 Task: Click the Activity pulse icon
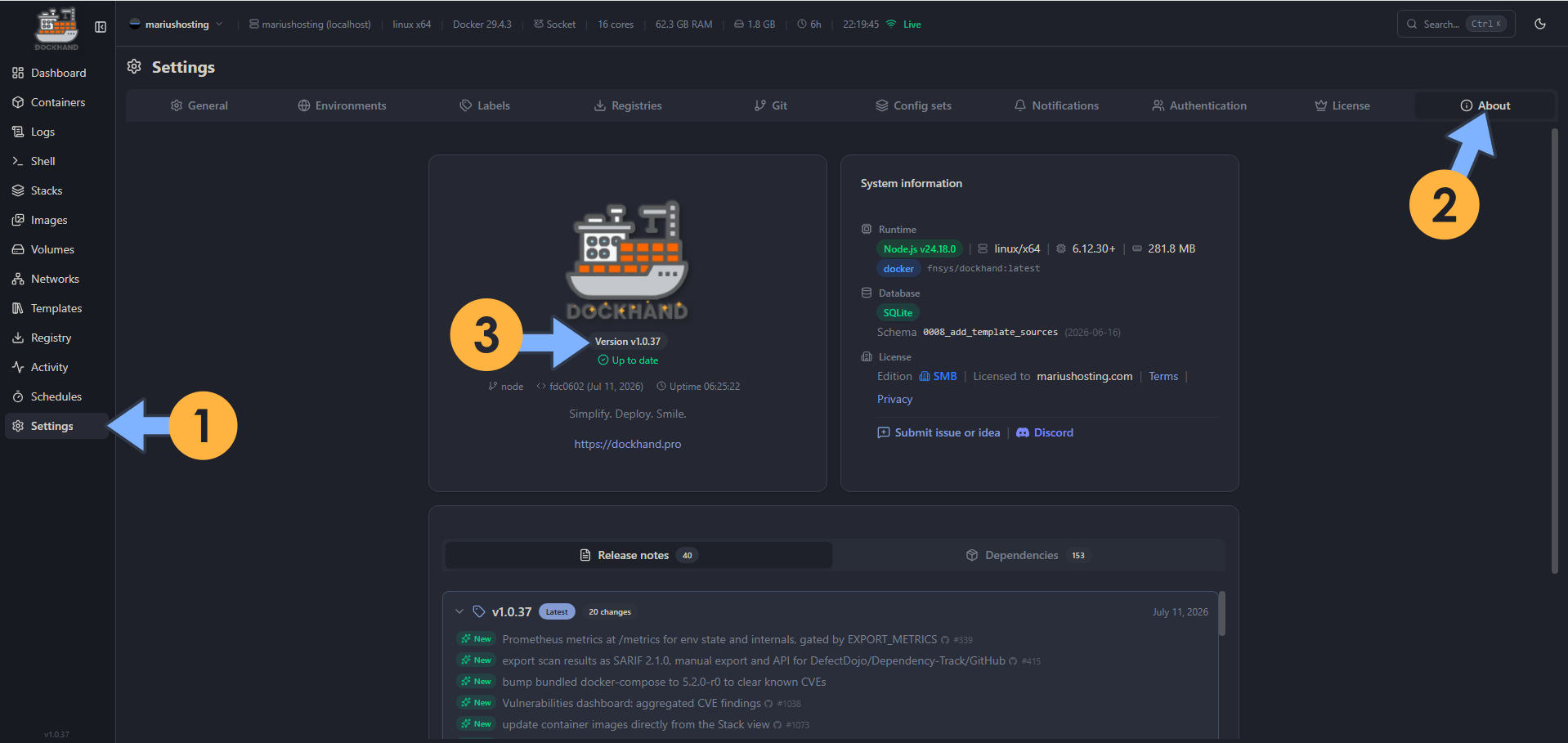click(18, 367)
